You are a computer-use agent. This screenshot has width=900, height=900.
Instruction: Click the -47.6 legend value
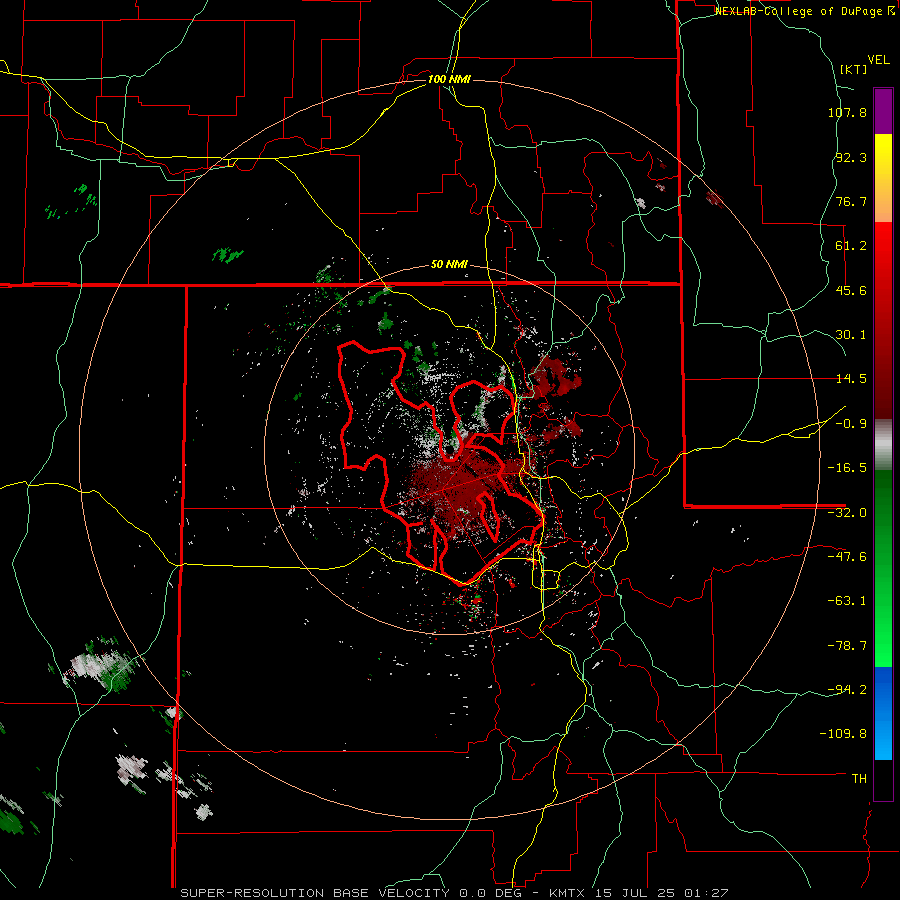847,557
